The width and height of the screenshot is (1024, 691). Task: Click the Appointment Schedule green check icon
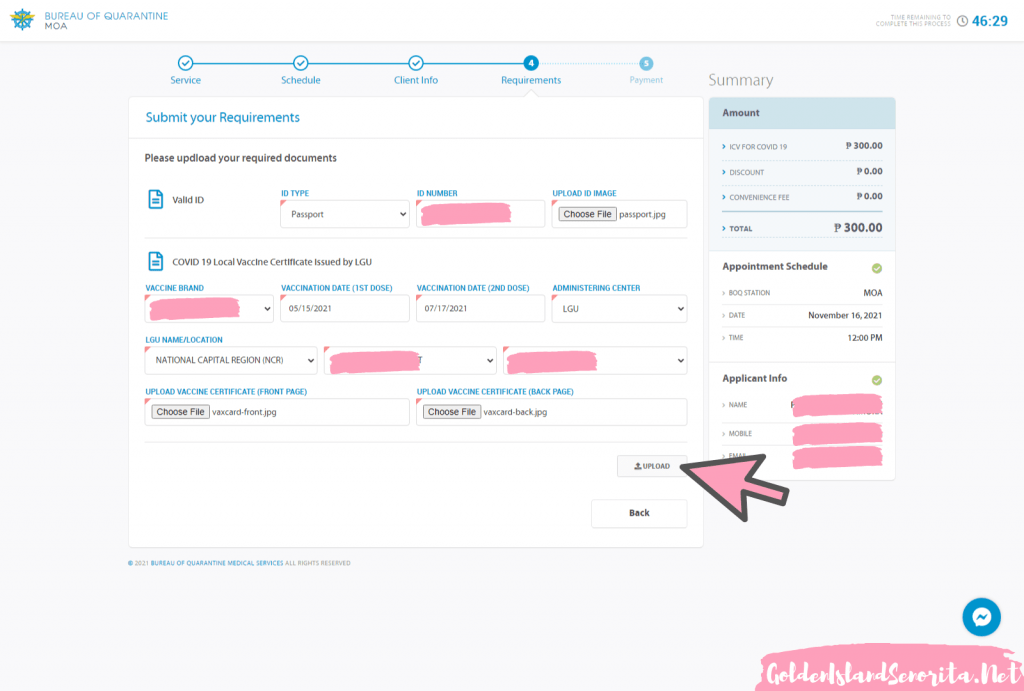[x=877, y=268]
